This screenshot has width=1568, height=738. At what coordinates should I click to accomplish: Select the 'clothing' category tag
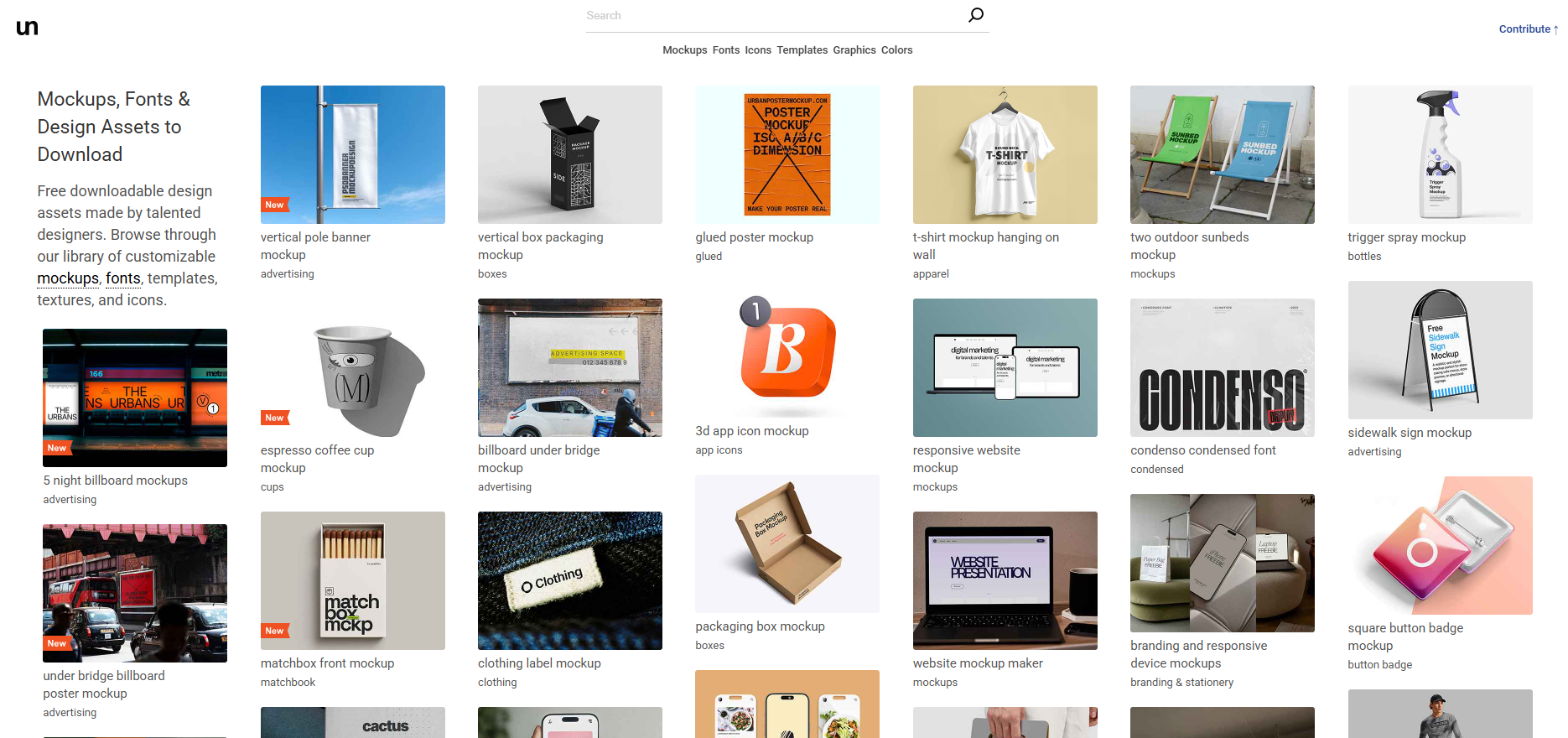pos(498,683)
